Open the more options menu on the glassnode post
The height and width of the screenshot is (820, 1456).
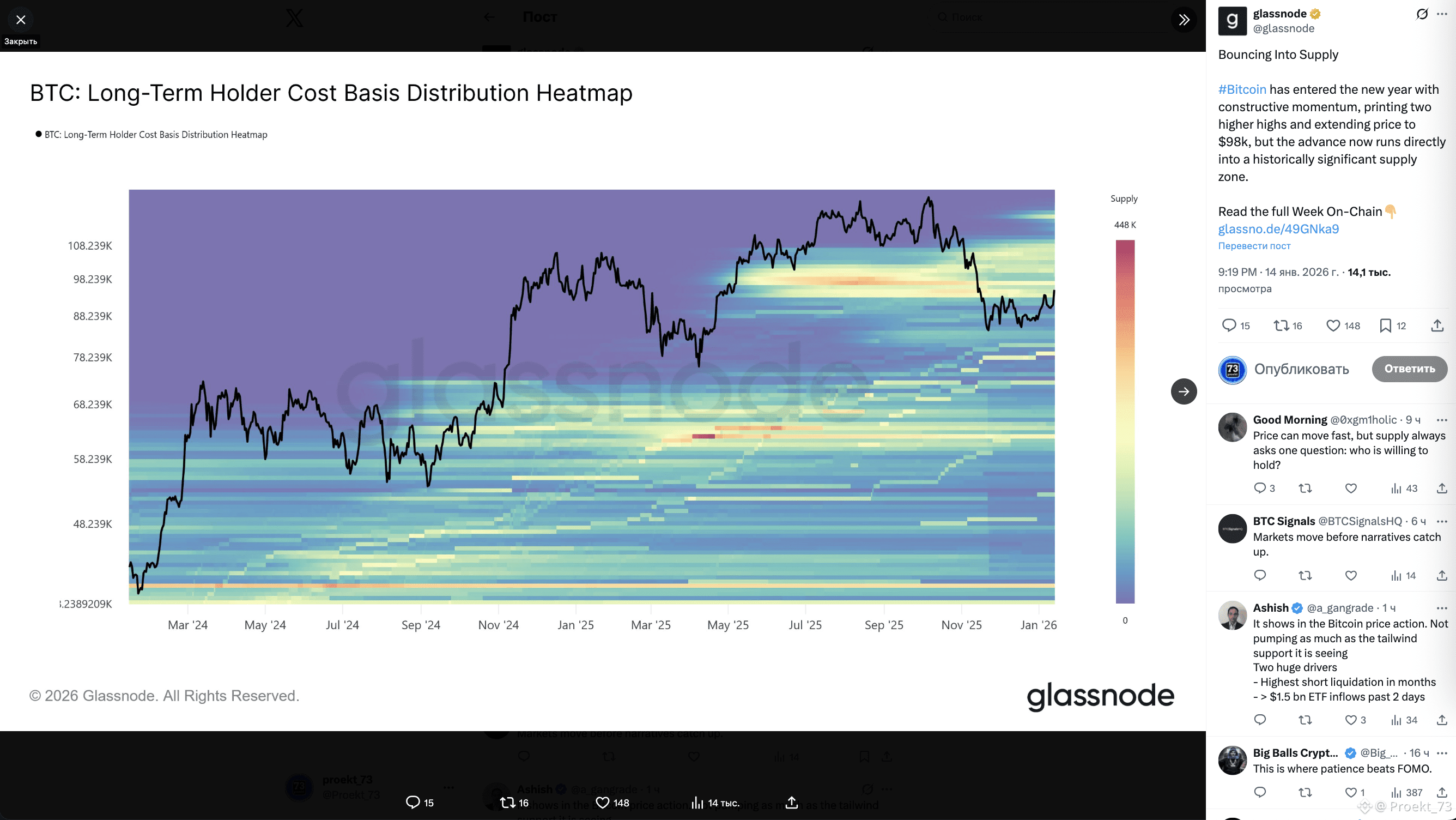click(1442, 14)
